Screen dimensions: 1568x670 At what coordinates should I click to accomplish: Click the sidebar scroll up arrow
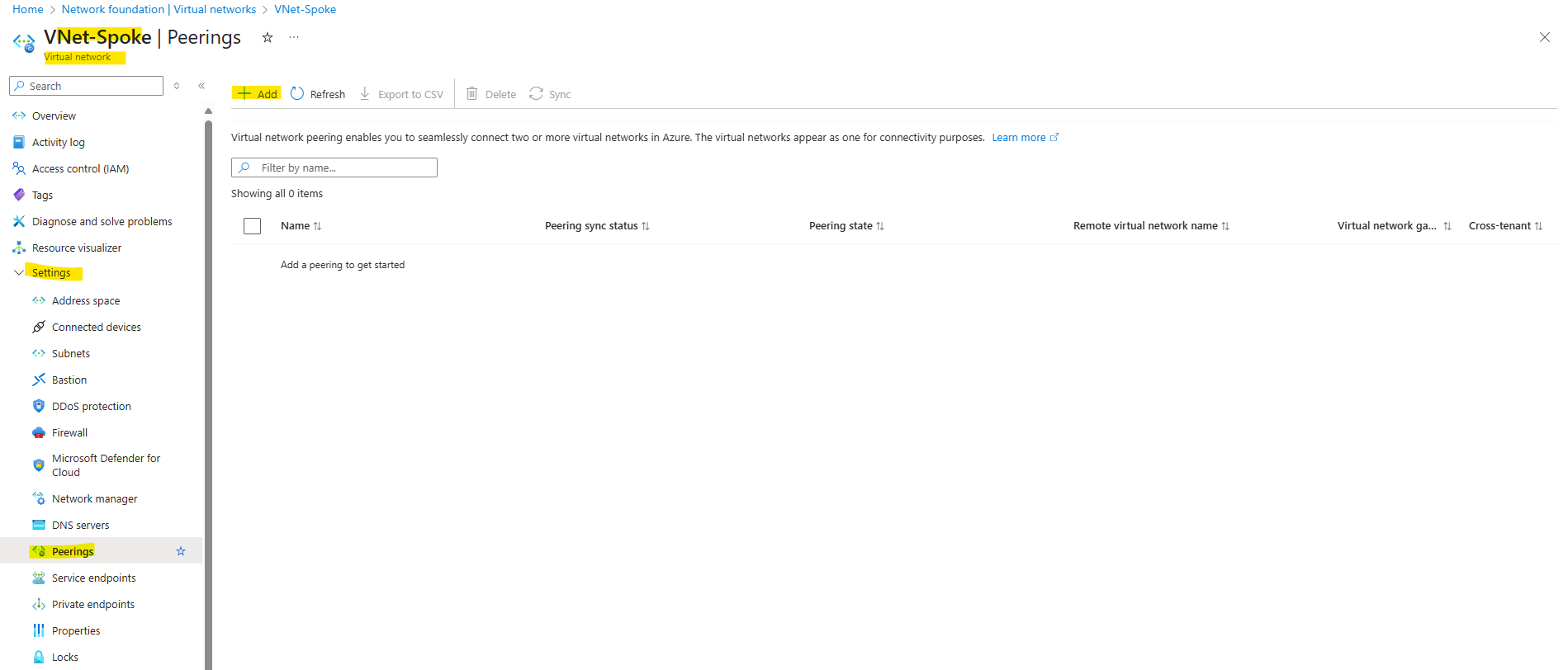[208, 111]
